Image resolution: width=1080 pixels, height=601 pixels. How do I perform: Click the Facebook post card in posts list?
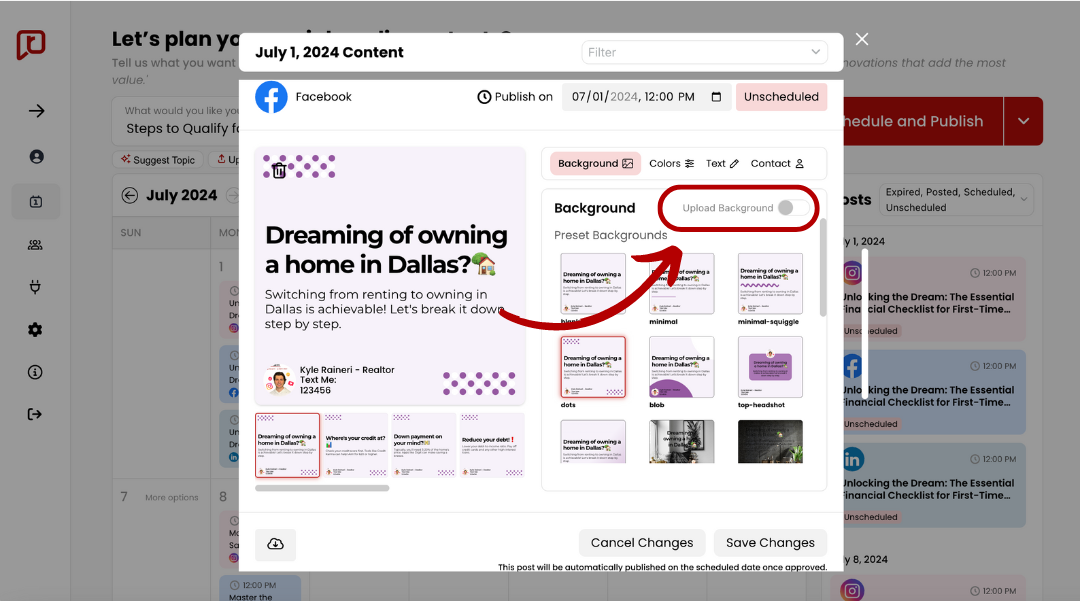(x=934, y=392)
